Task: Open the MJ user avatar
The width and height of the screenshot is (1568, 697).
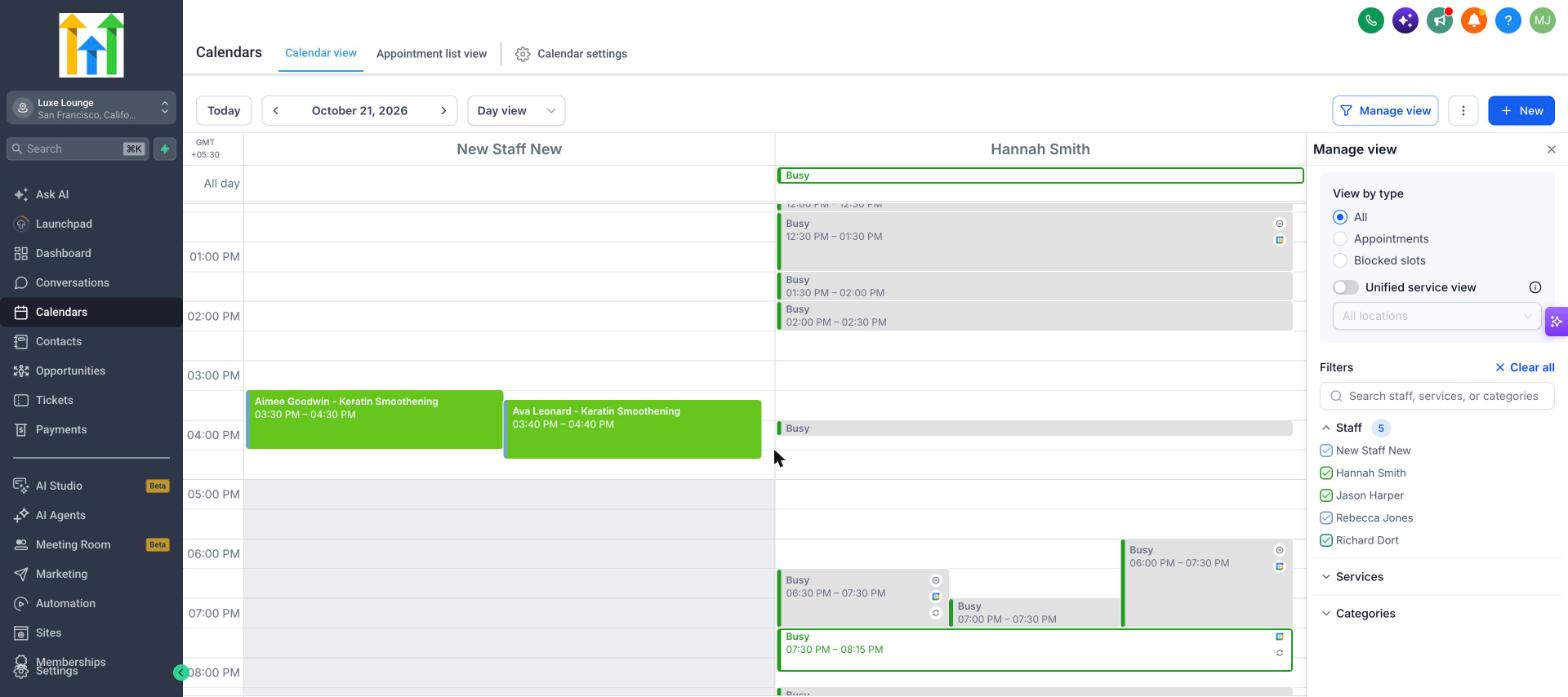Action: tap(1542, 20)
